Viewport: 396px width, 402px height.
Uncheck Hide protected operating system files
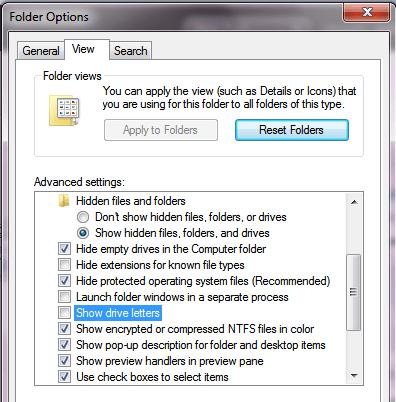64,281
